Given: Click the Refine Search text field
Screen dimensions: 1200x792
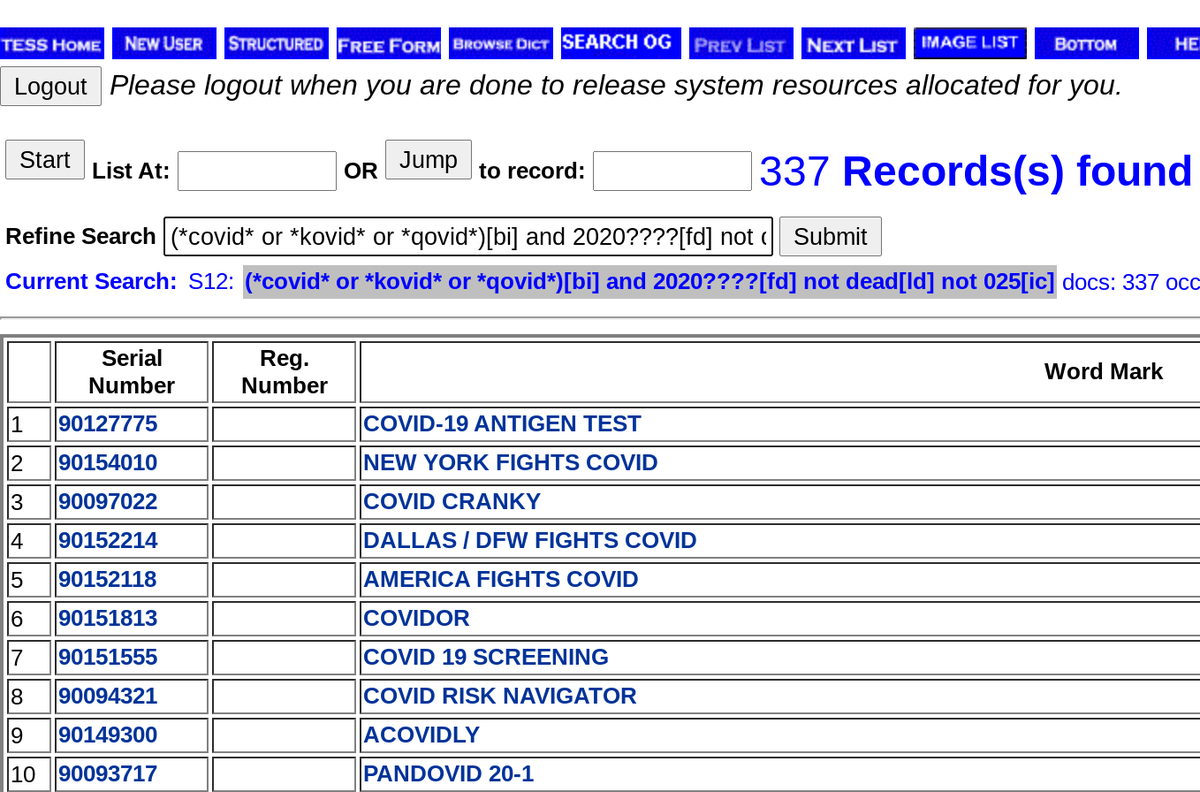Looking at the screenshot, I should (x=468, y=236).
